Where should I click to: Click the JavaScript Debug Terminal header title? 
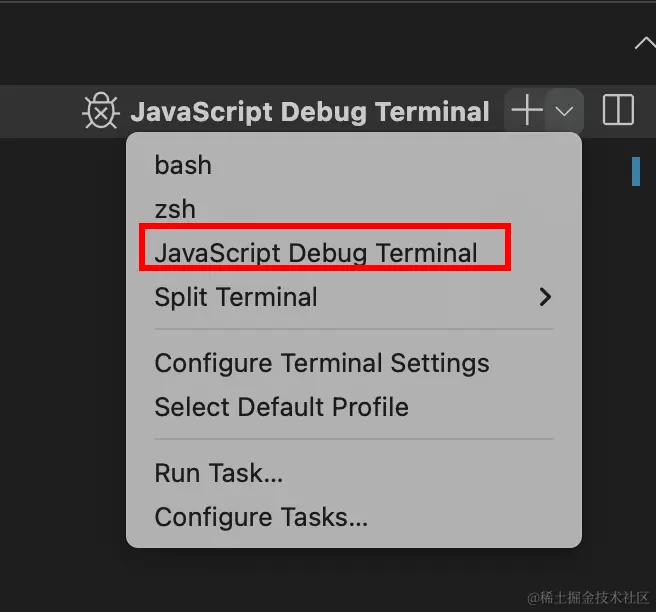pos(310,111)
